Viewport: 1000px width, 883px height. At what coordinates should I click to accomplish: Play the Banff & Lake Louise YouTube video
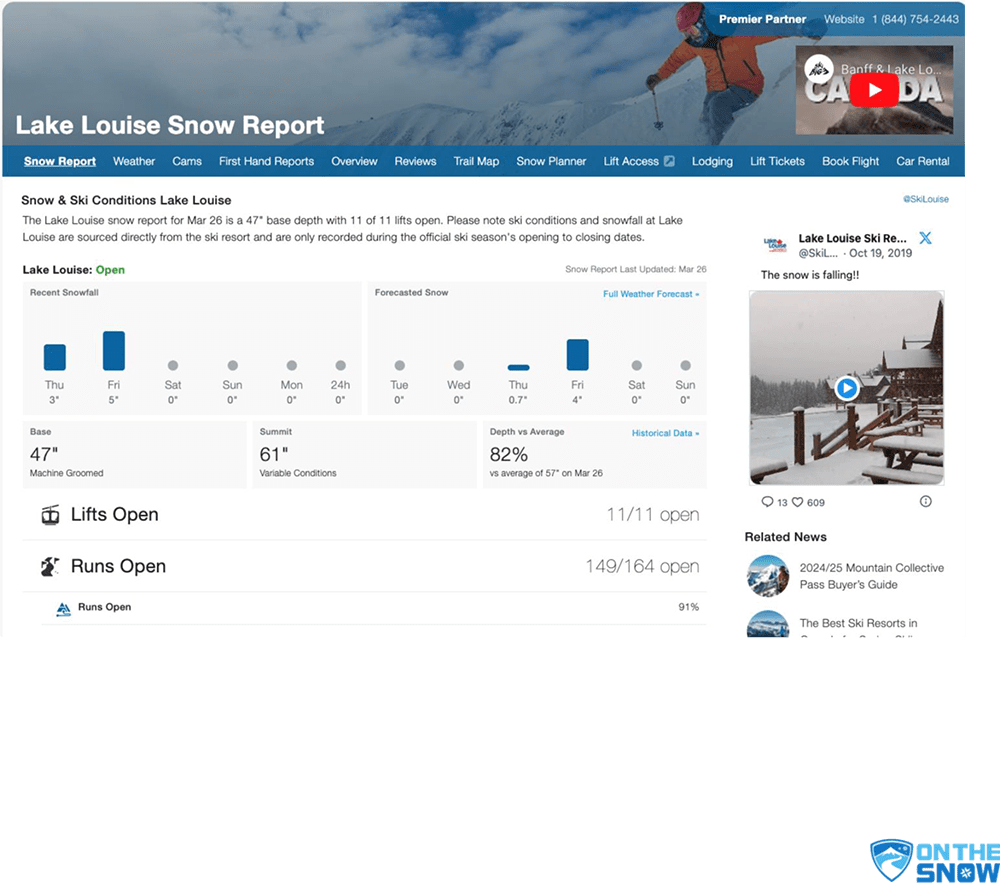[874, 90]
